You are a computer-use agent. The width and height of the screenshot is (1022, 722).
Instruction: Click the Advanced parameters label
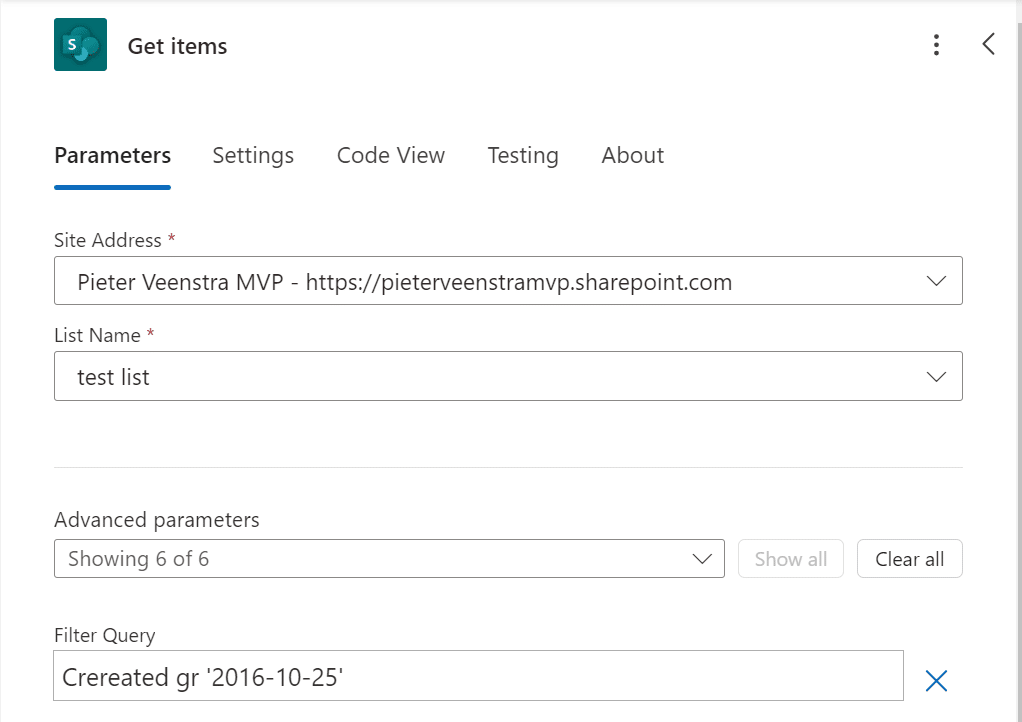pyautogui.click(x=156, y=520)
